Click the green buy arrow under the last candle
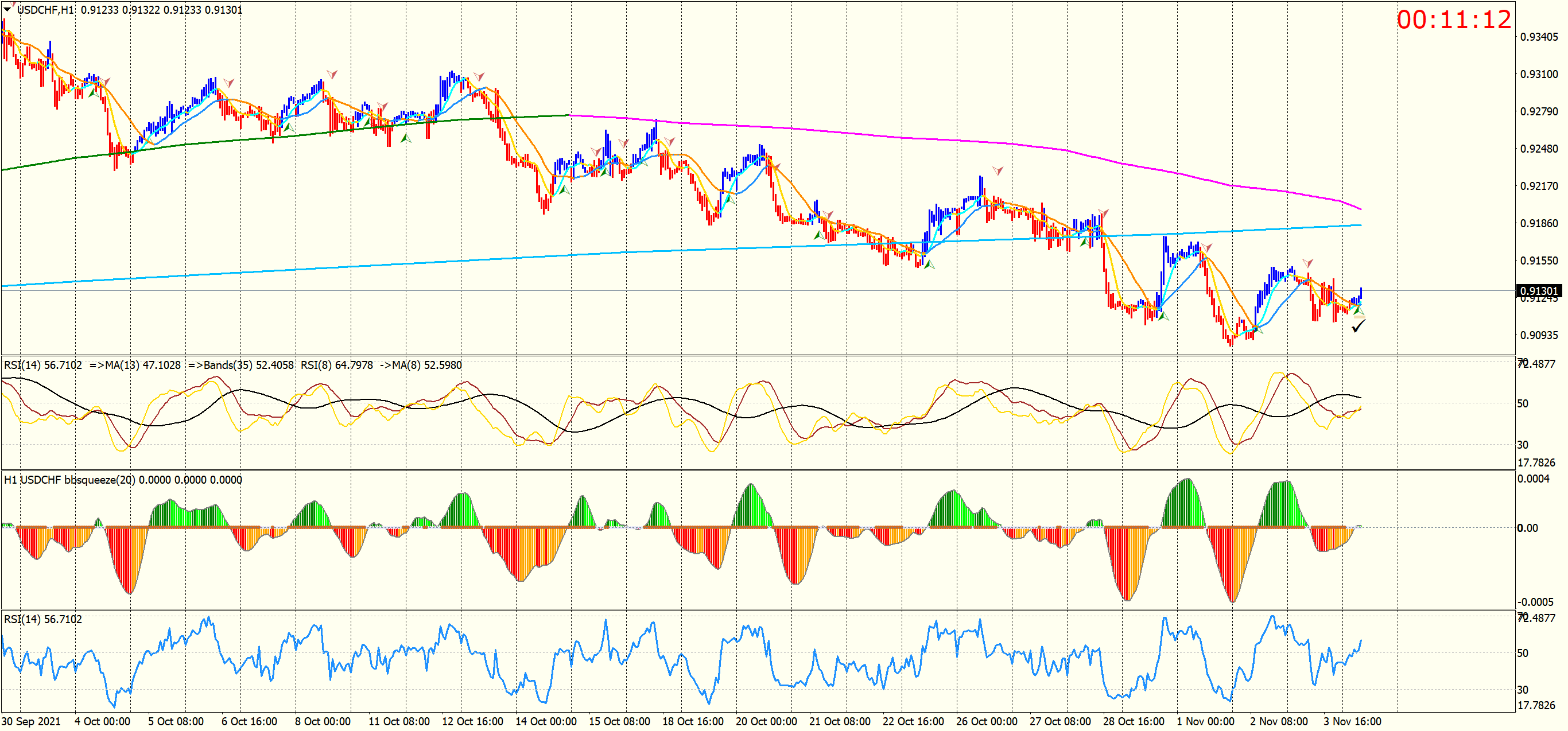 (x=1359, y=311)
